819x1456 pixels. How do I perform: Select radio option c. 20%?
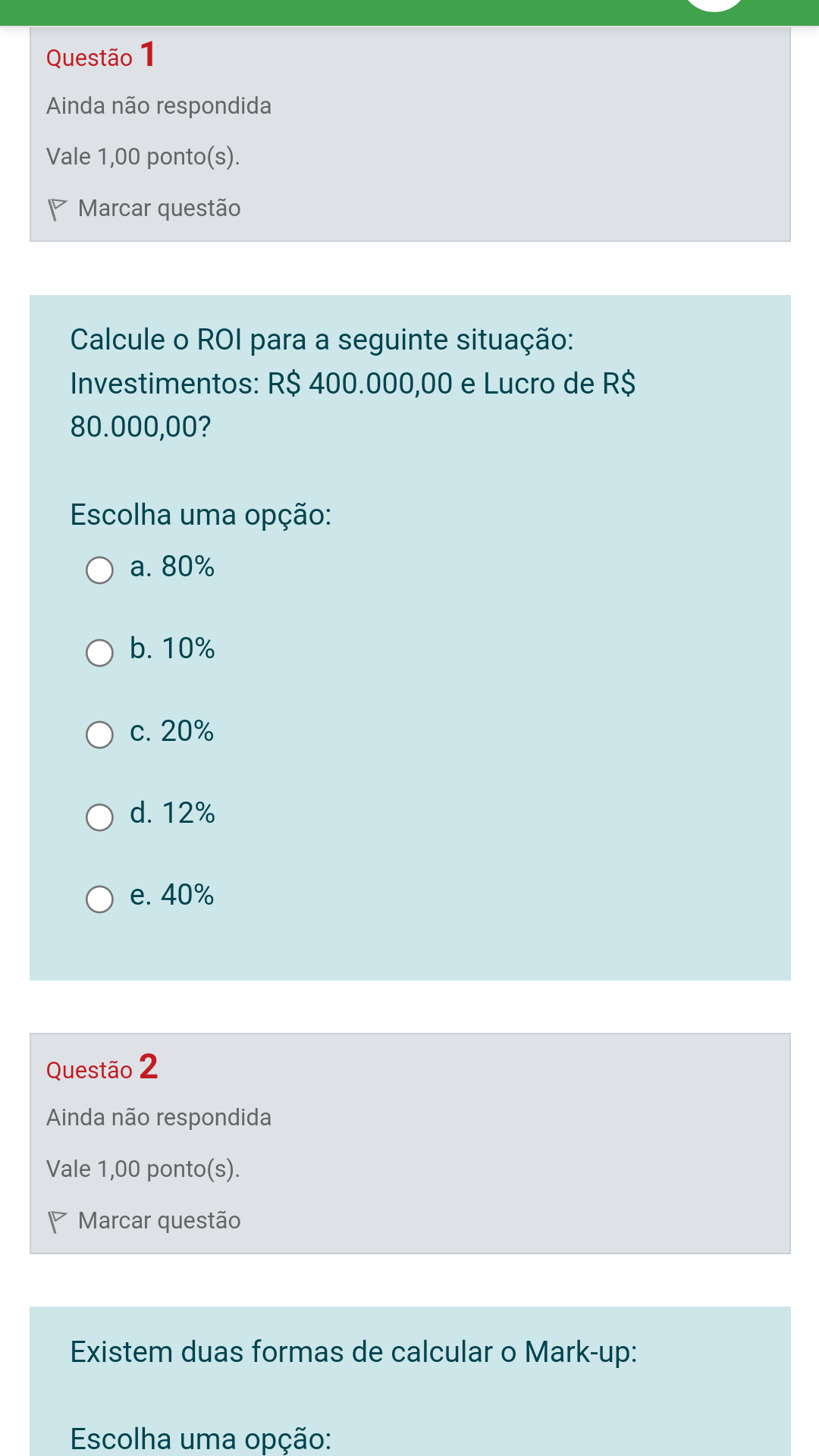tap(99, 734)
